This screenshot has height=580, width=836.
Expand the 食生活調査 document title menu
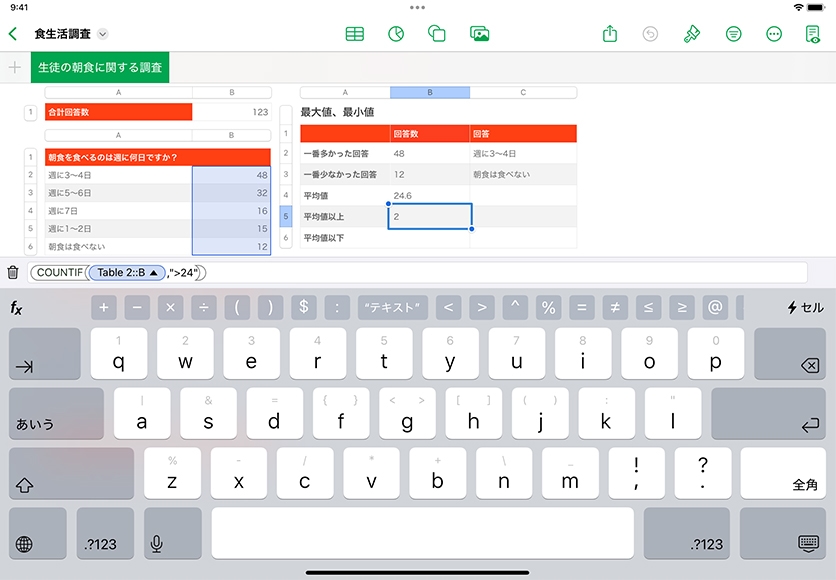(102, 34)
